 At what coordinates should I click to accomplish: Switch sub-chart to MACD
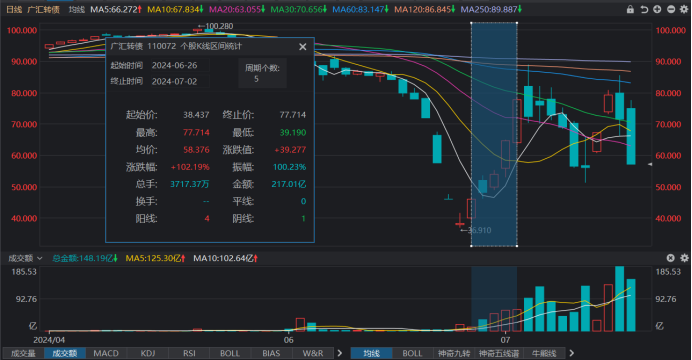106,353
